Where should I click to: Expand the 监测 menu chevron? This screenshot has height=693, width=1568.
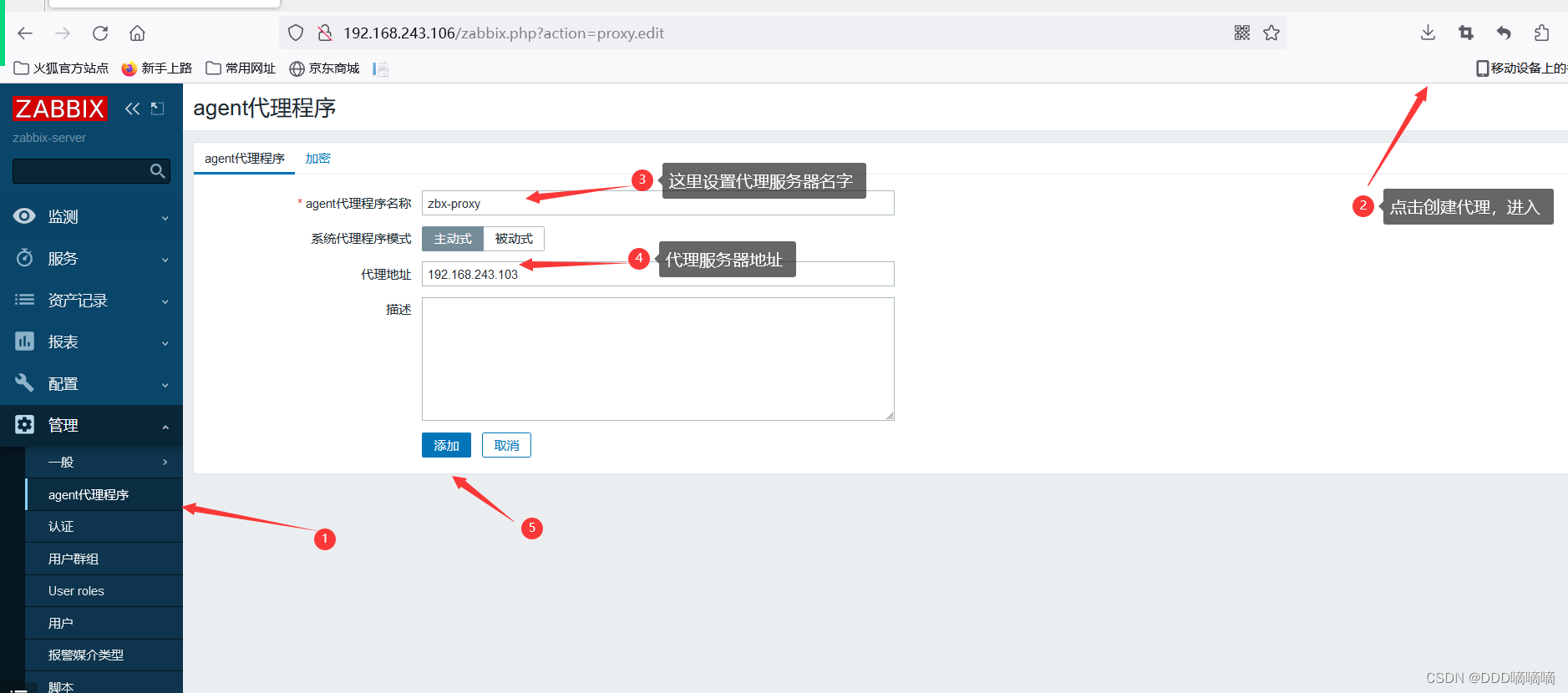165,218
